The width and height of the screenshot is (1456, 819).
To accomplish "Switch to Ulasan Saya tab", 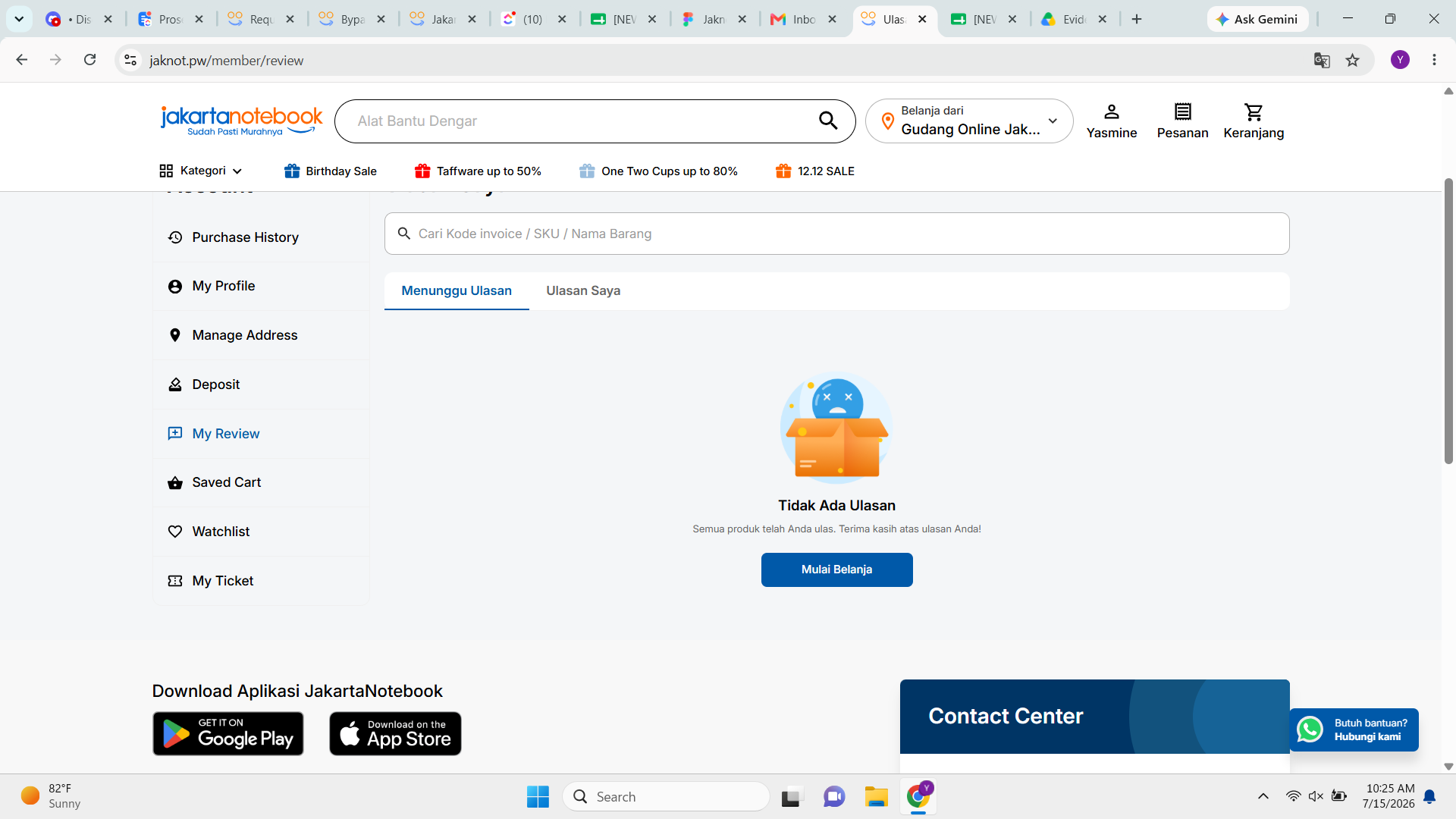I will pos(583,291).
